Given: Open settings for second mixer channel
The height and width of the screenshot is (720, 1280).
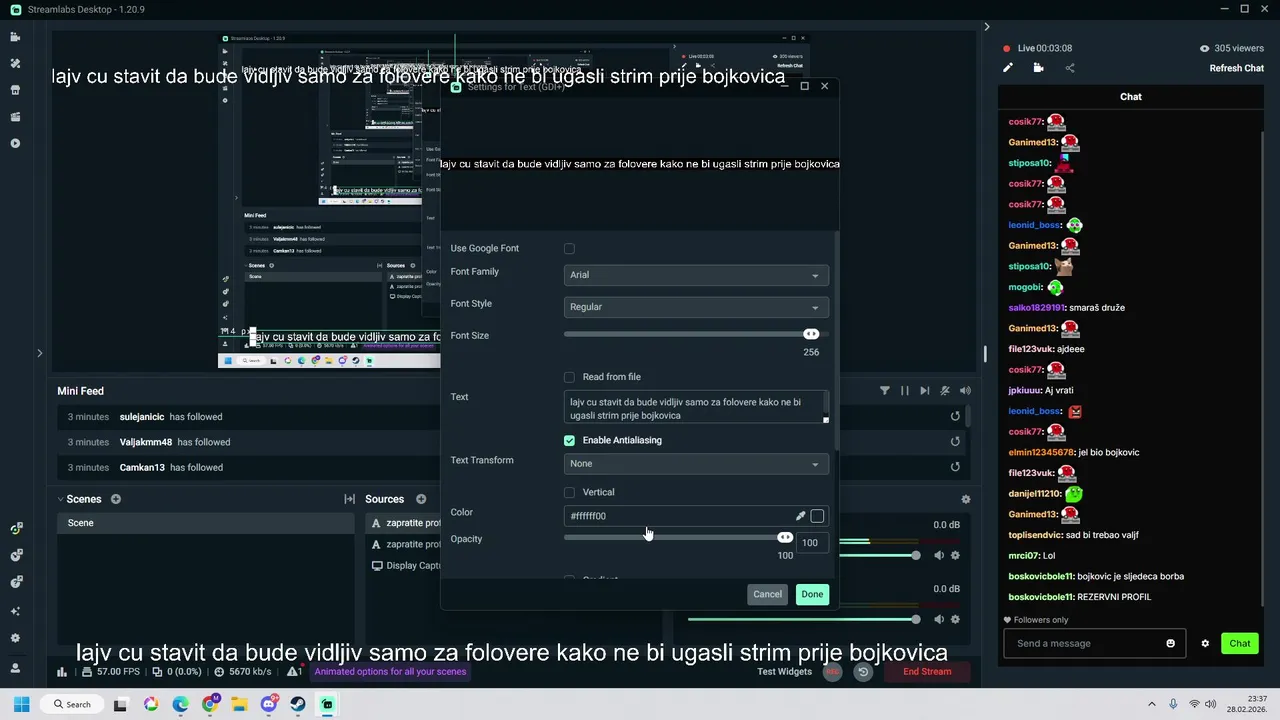Looking at the screenshot, I should (x=955, y=619).
